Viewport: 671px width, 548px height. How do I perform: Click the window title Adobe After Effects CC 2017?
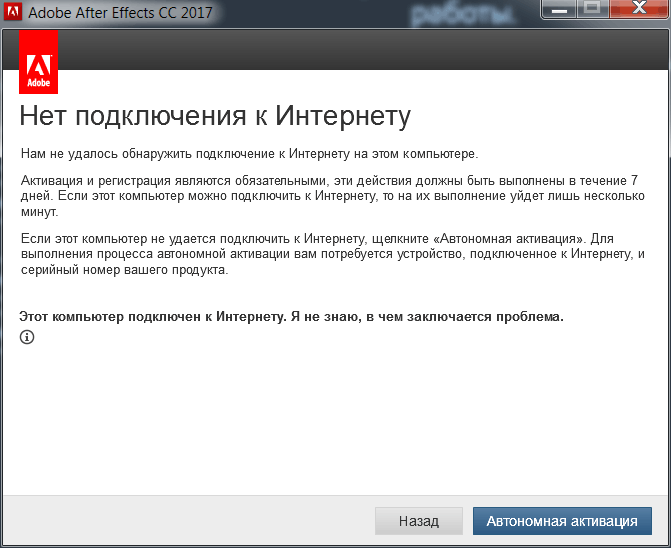click(120, 12)
